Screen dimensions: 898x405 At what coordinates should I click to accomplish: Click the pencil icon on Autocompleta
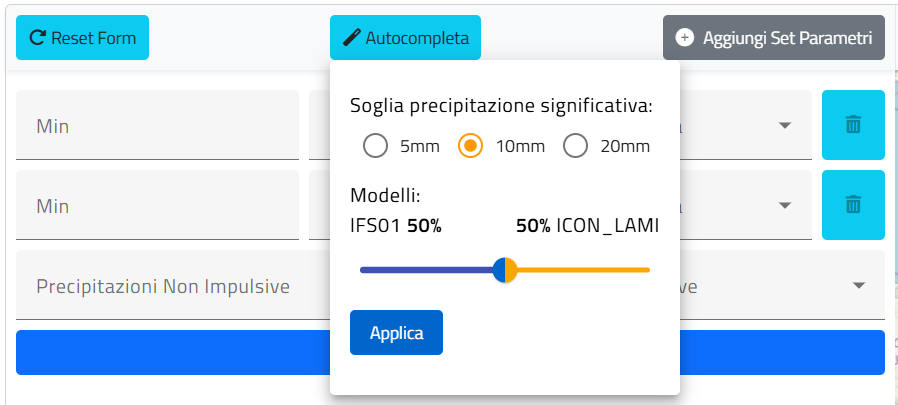(x=351, y=38)
